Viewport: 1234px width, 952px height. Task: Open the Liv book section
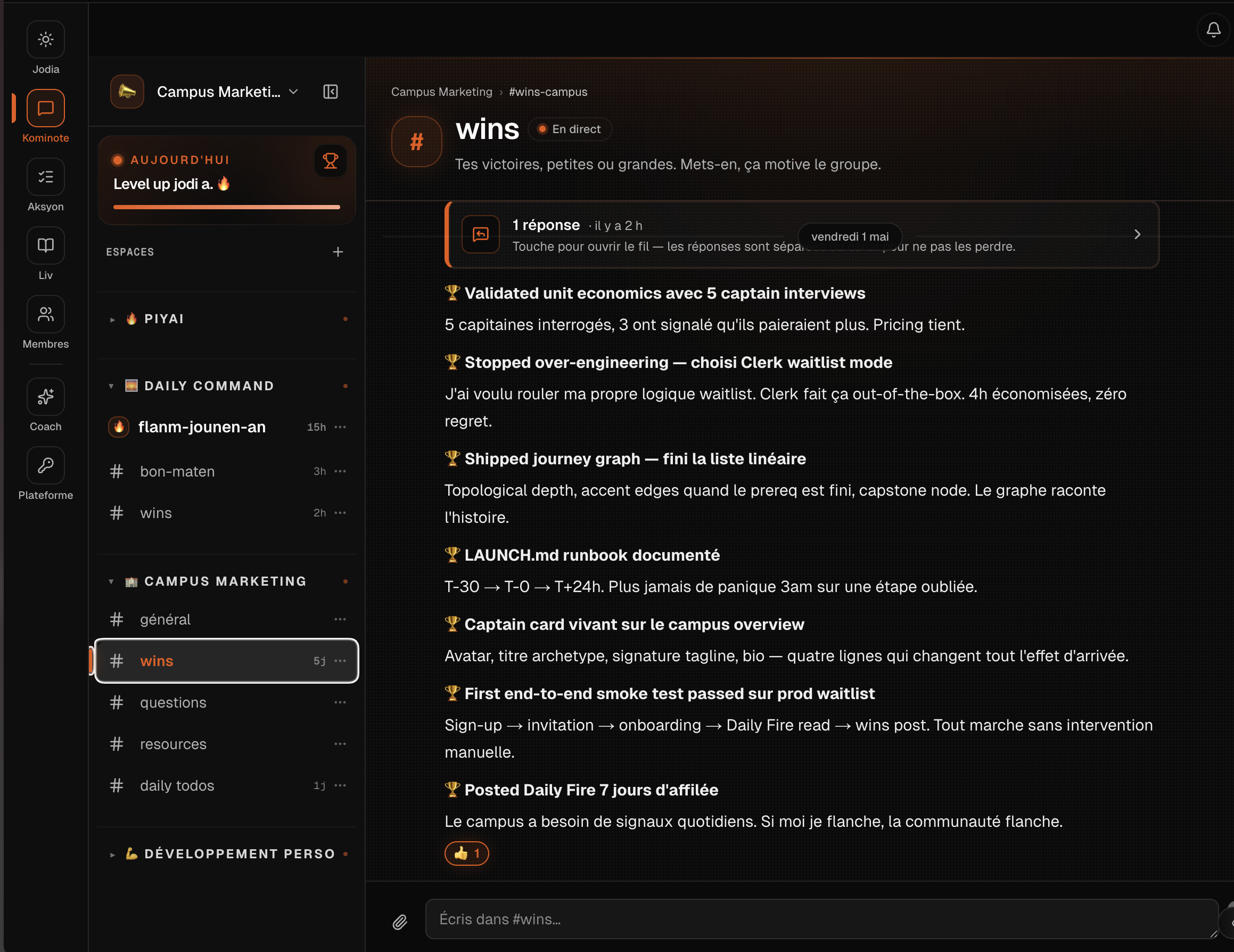[46, 245]
